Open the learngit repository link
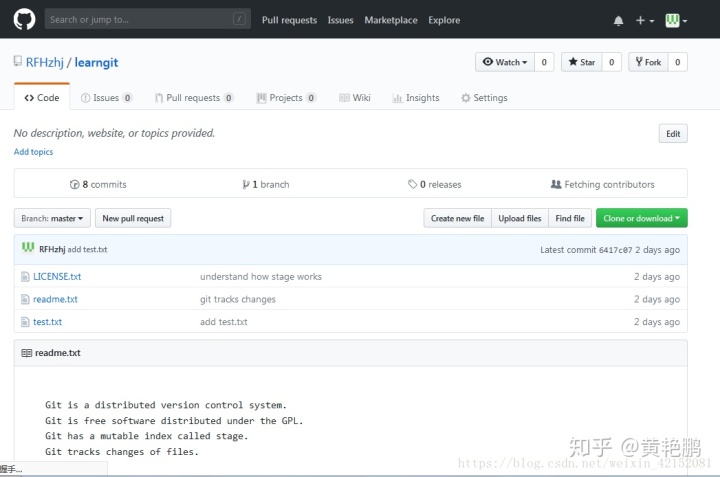 (96, 62)
